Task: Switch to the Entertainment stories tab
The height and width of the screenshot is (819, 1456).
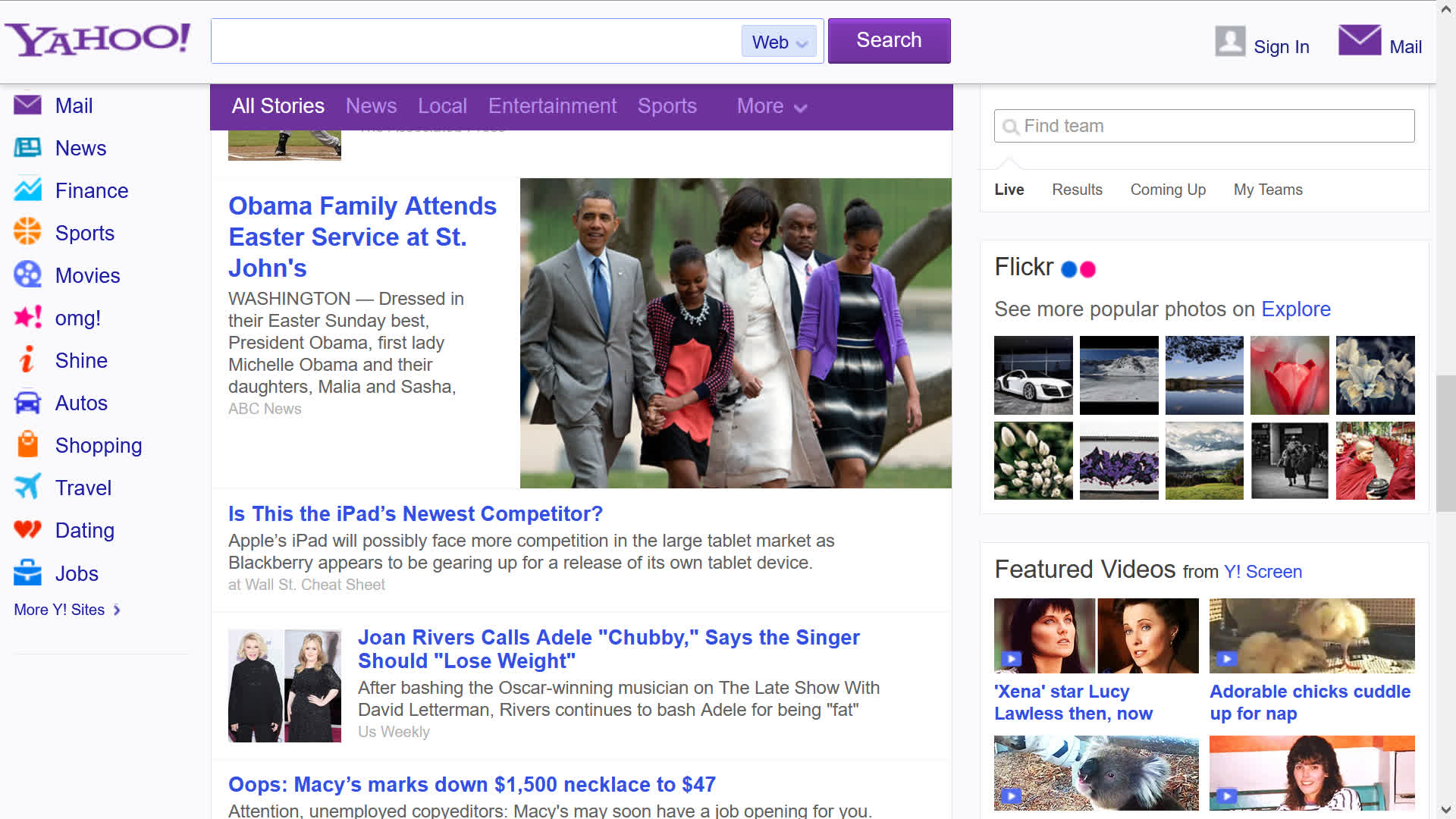Action: 552,106
